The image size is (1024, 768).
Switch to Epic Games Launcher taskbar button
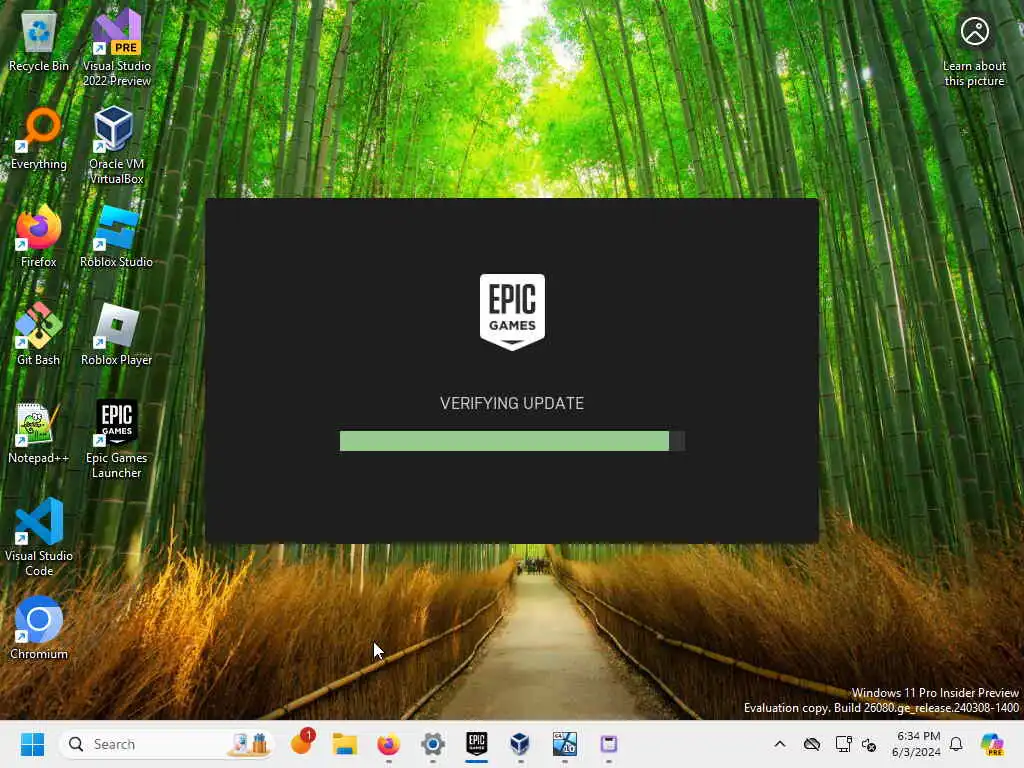pos(477,744)
